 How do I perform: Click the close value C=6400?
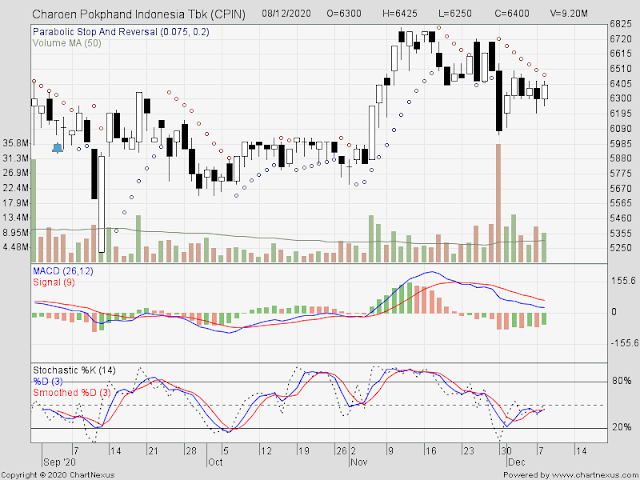click(512, 13)
